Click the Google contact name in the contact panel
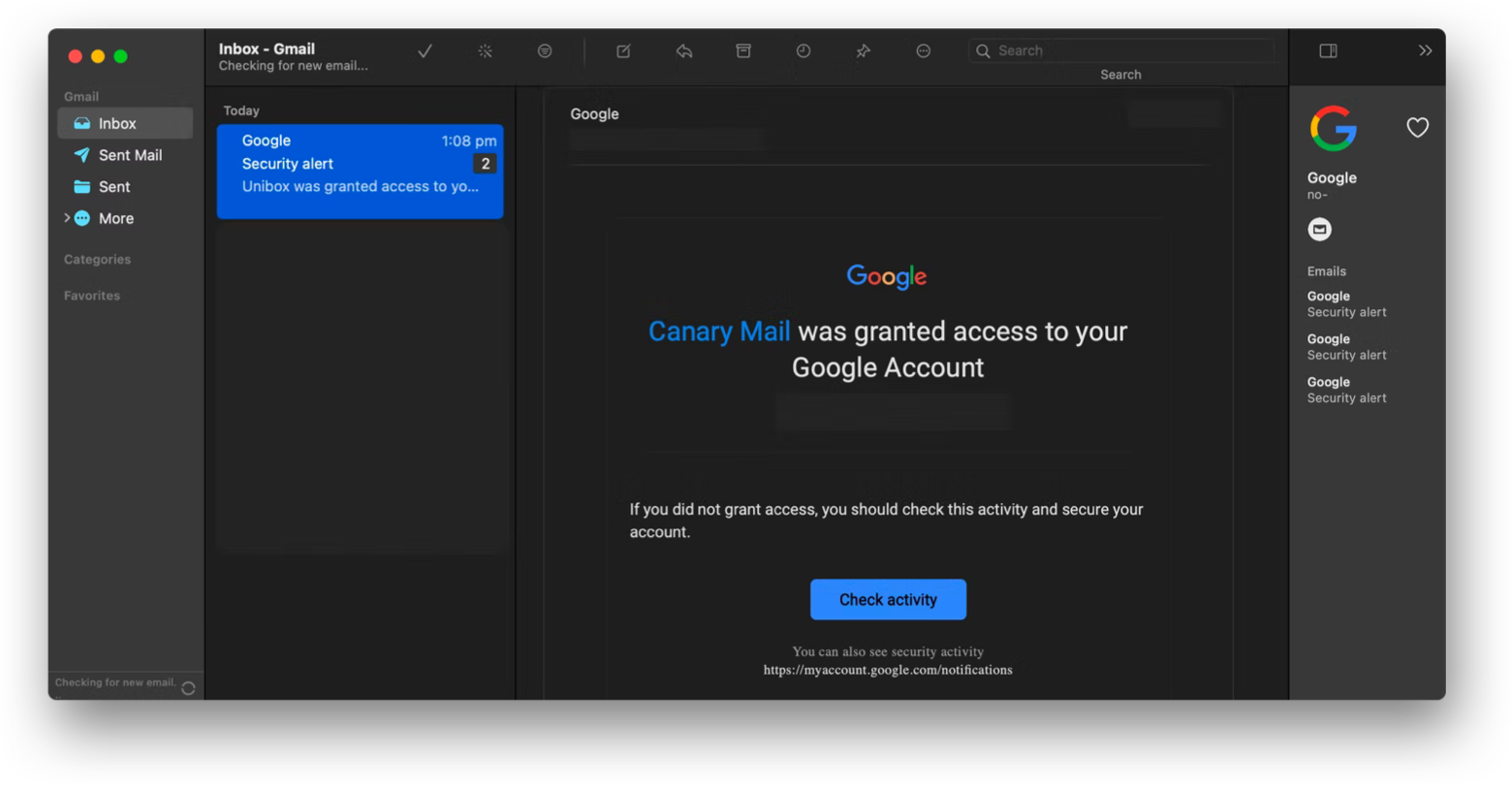Viewport: 1512px width, 785px height. point(1332,178)
